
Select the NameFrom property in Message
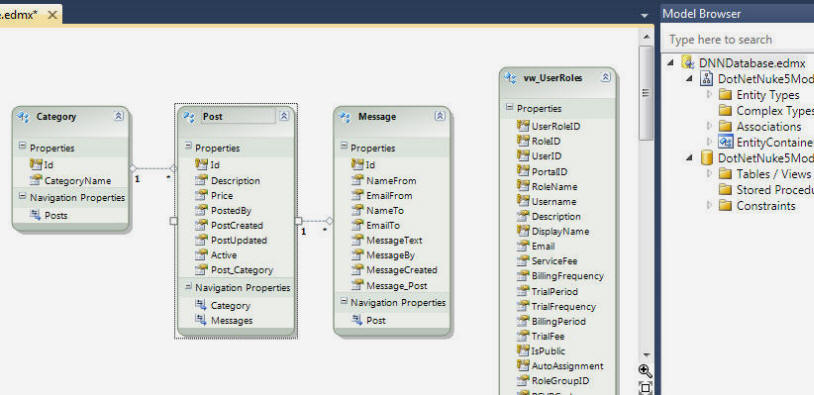click(x=391, y=181)
